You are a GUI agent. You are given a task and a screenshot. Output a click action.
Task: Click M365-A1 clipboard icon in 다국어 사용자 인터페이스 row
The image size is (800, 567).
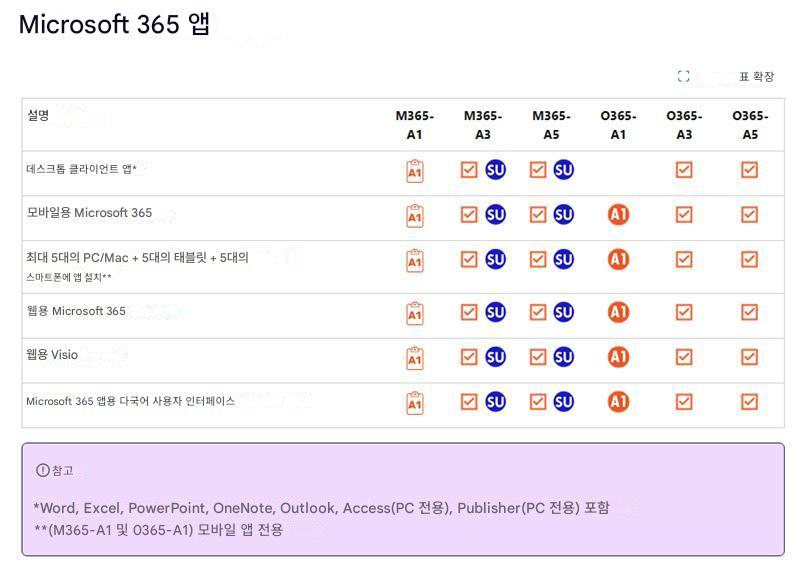[x=415, y=403]
